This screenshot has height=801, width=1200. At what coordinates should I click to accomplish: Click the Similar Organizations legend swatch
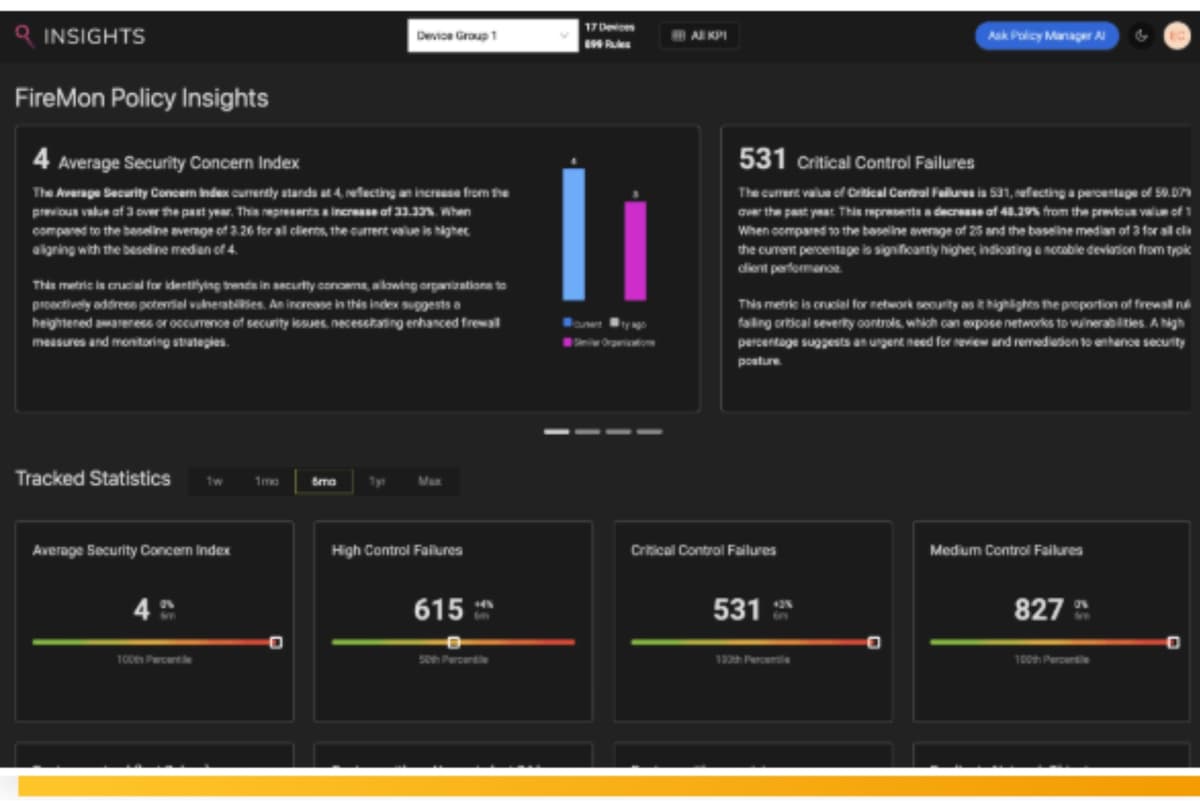(567, 342)
